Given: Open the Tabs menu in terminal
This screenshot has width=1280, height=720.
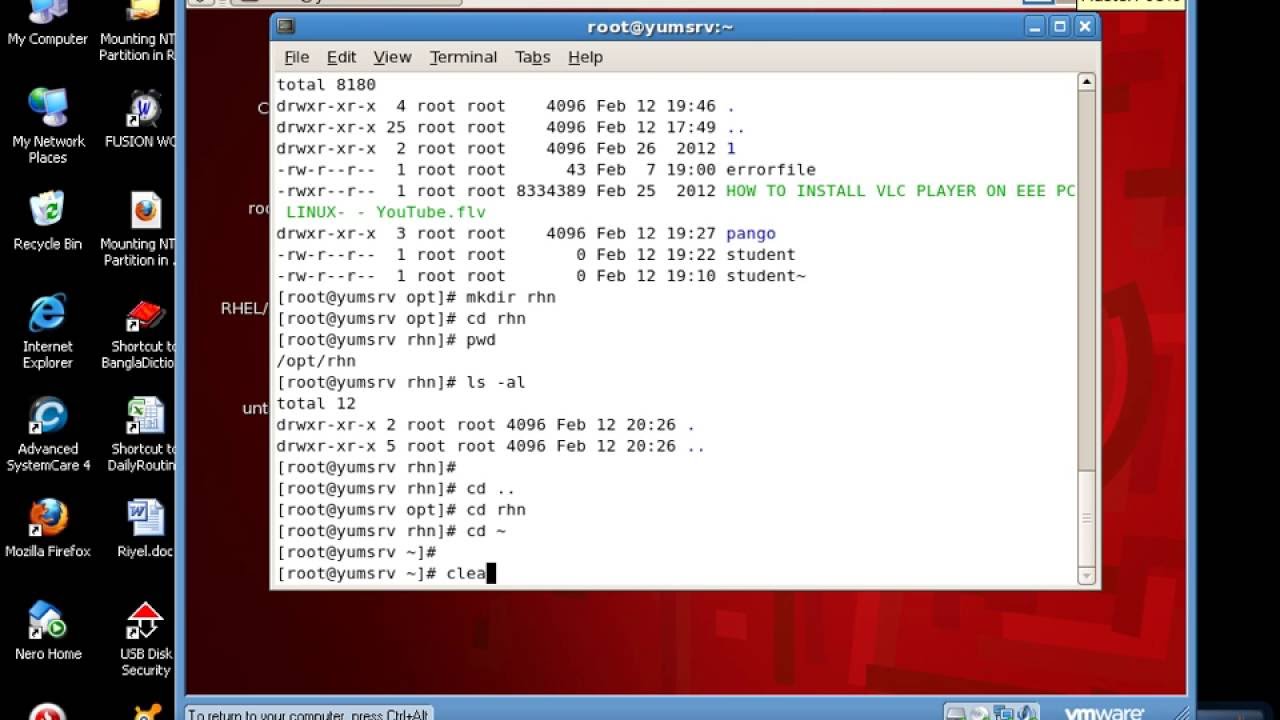Looking at the screenshot, I should tap(533, 57).
